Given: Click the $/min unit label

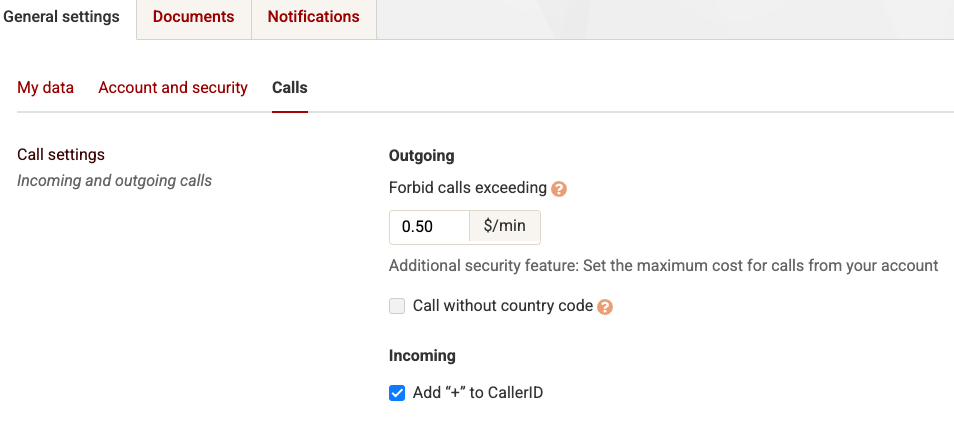Looking at the screenshot, I should [504, 226].
